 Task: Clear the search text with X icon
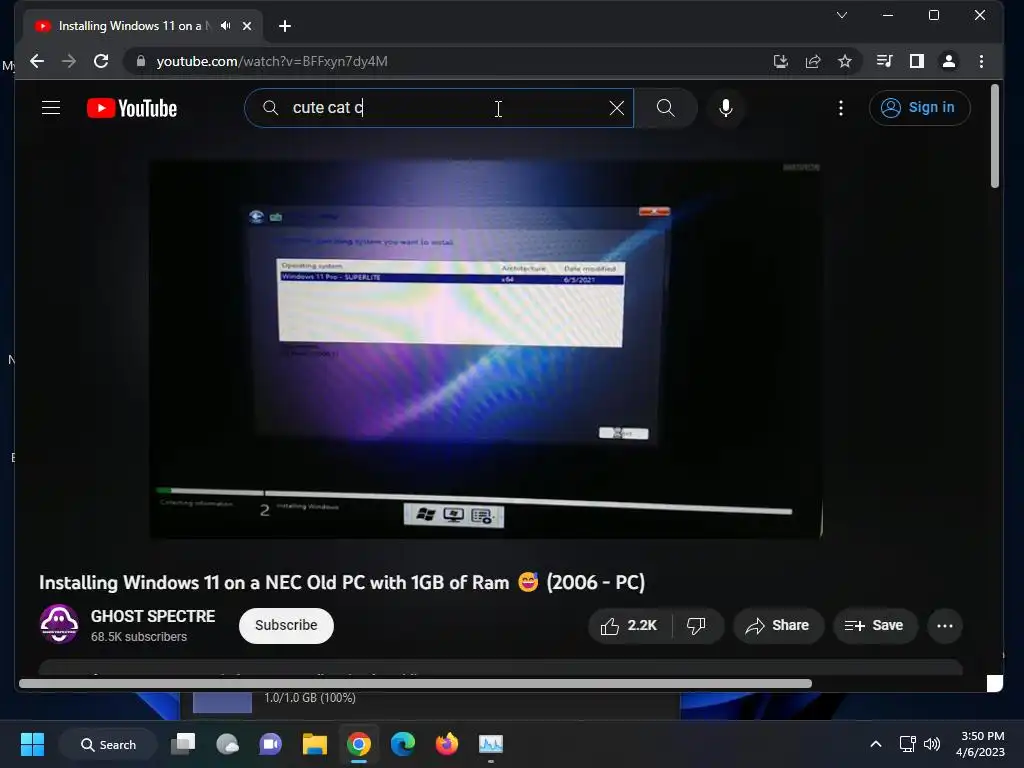(x=616, y=108)
